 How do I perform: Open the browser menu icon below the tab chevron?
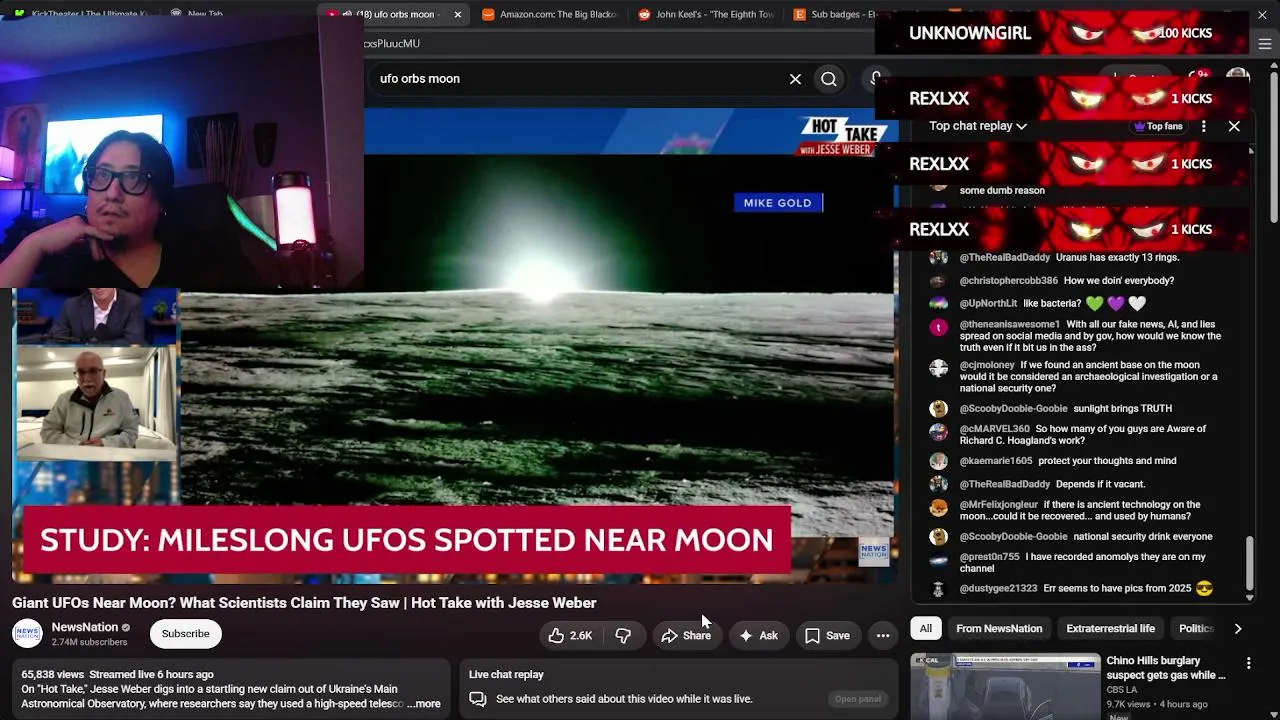pyautogui.click(x=1265, y=44)
